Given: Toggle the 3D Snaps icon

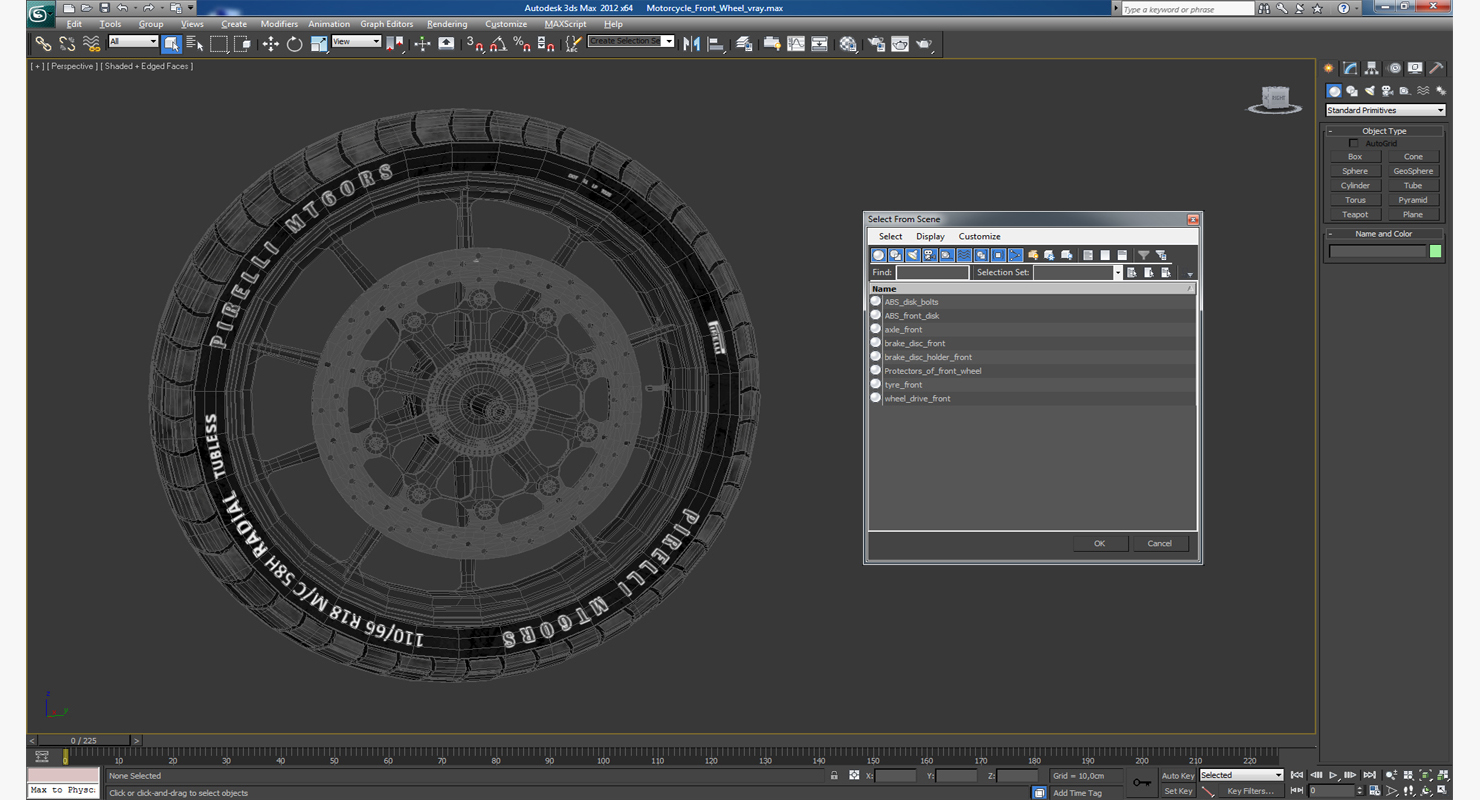Looking at the screenshot, I should point(475,44).
